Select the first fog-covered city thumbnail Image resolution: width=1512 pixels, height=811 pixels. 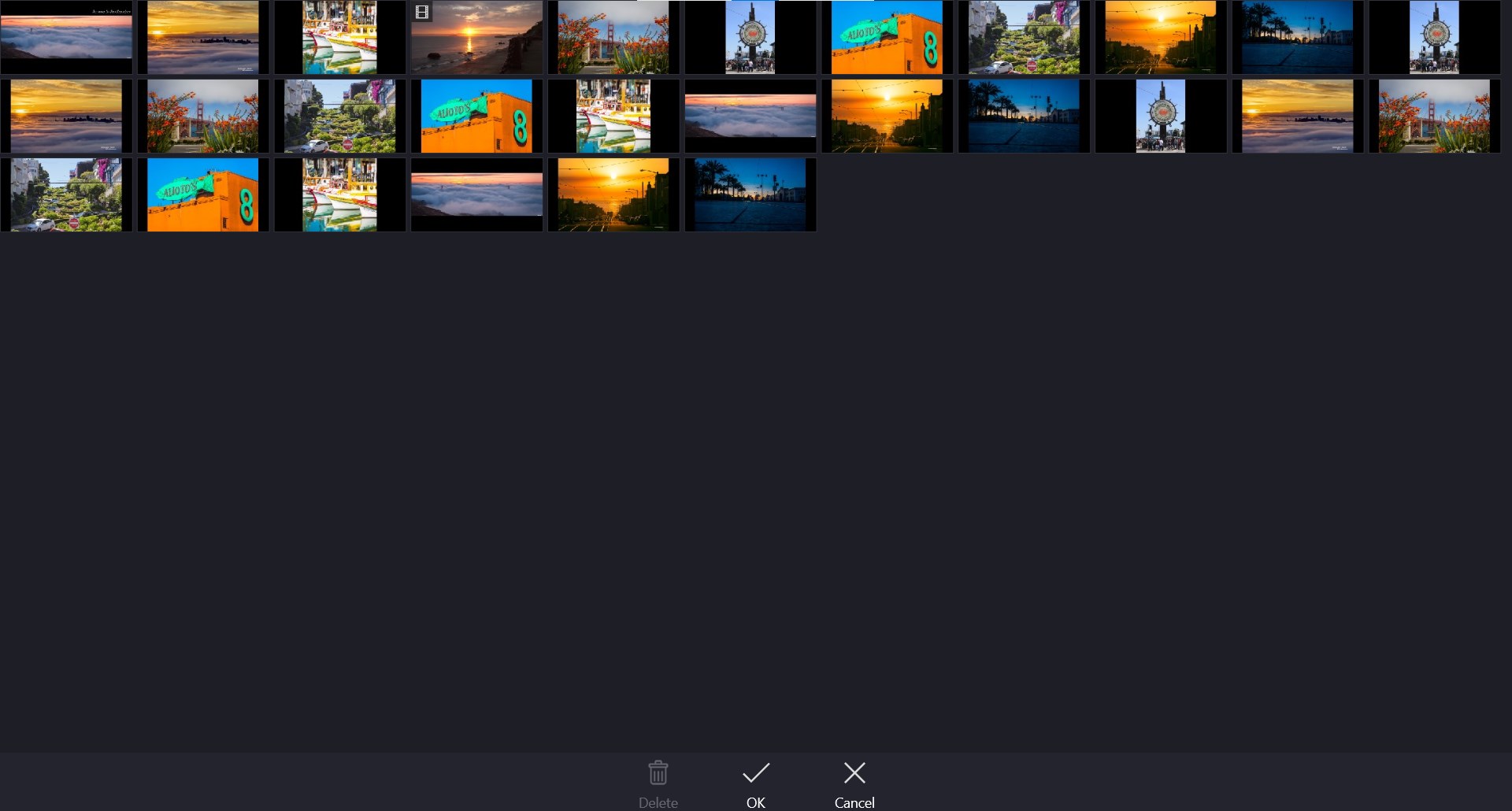point(66,36)
